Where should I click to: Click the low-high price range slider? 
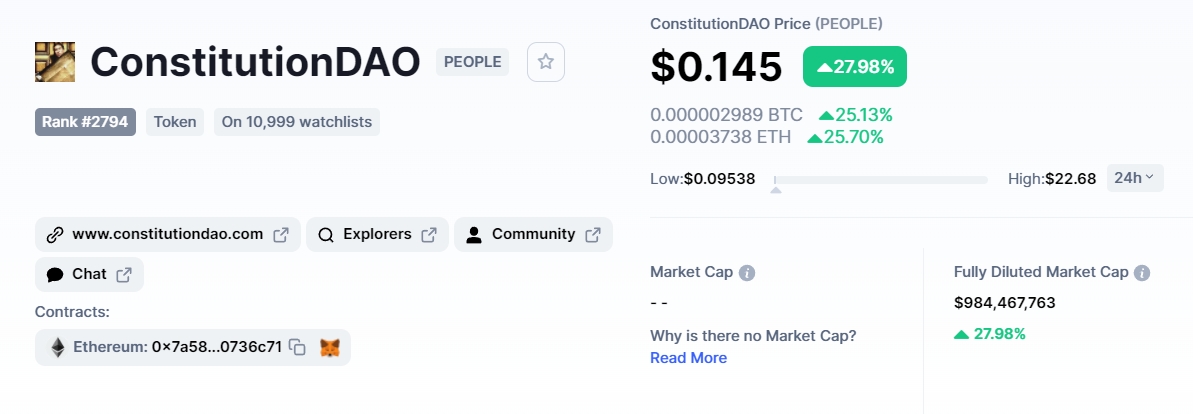coord(880,180)
